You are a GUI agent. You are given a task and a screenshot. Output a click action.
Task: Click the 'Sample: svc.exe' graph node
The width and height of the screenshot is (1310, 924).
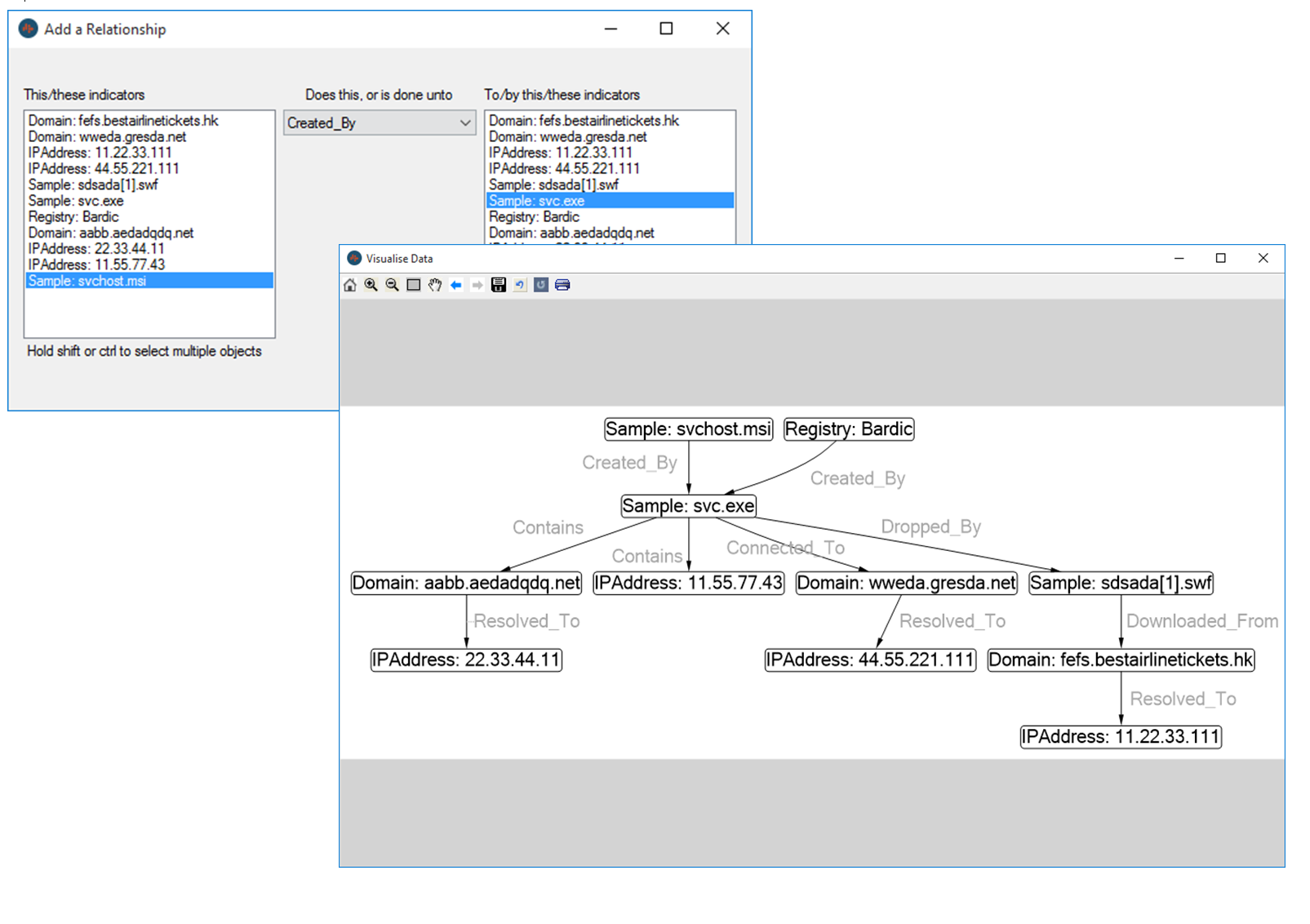coord(688,506)
